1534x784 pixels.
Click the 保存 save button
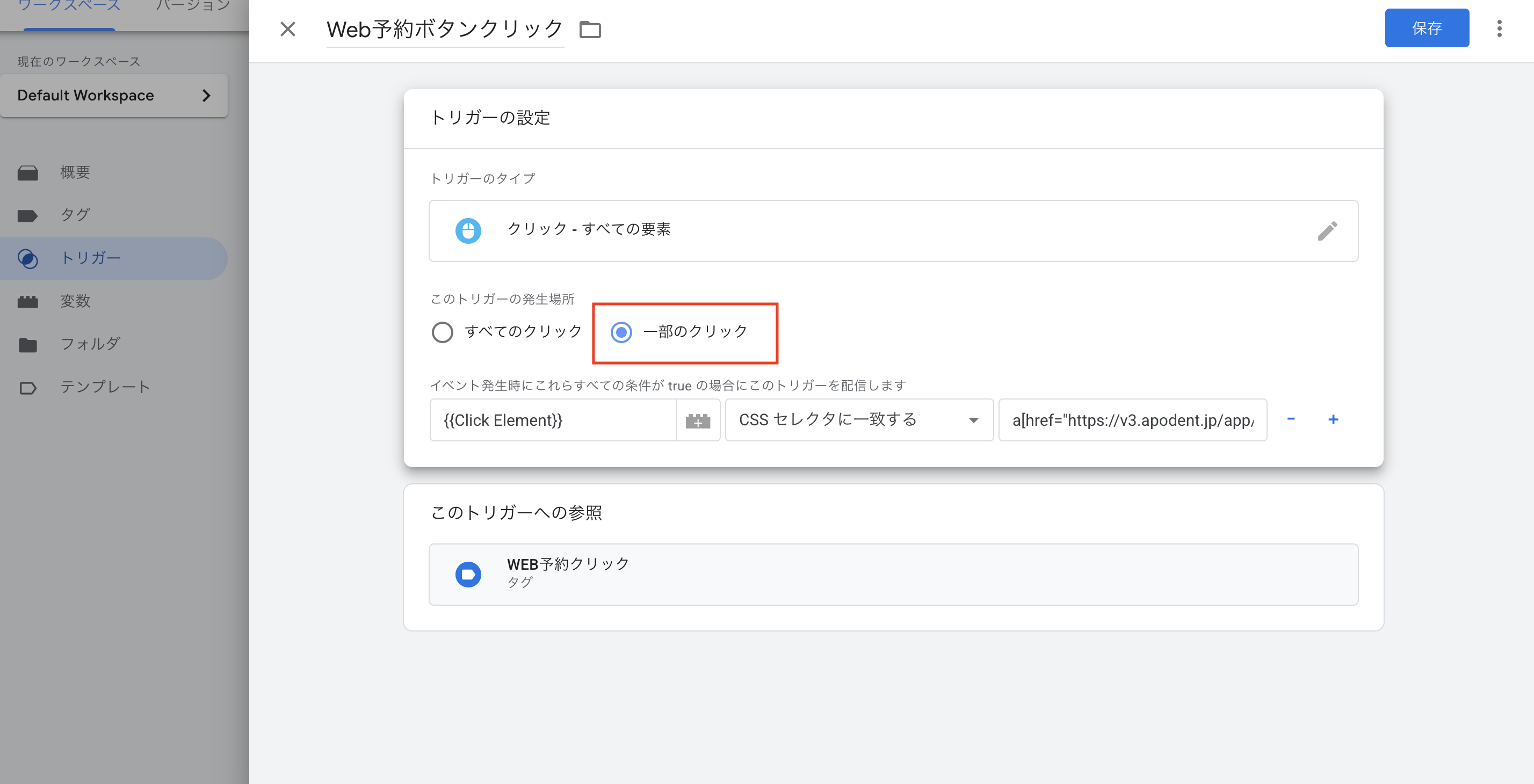[x=1426, y=28]
